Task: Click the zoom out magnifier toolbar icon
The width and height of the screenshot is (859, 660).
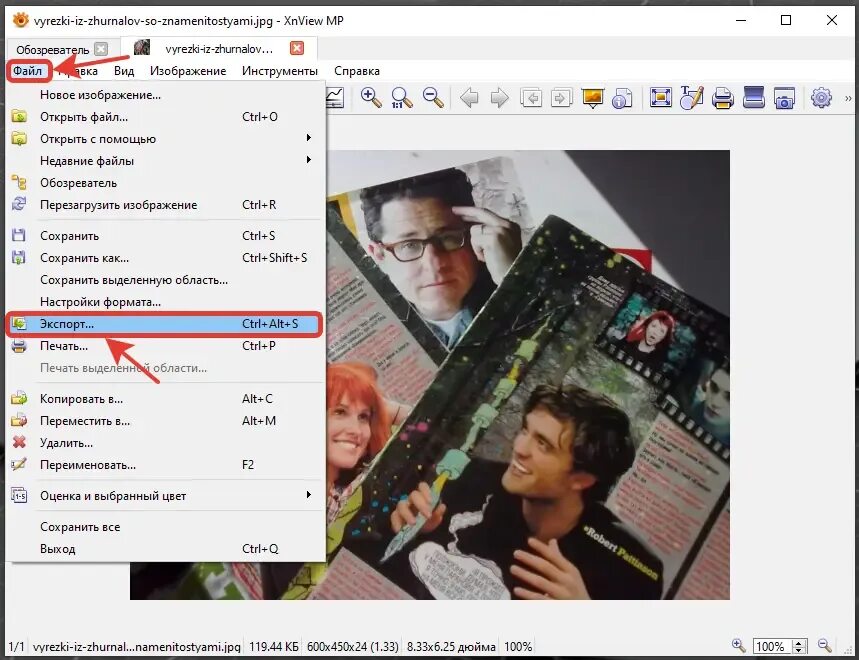Action: pos(433,98)
